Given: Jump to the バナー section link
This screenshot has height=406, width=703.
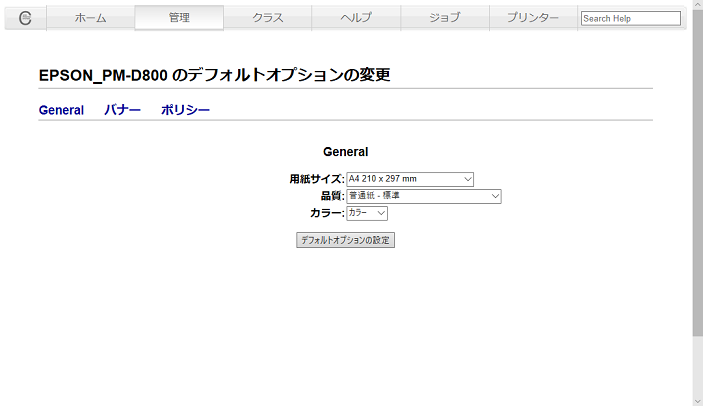Looking at the screenshot, I should tap(122, 110).
